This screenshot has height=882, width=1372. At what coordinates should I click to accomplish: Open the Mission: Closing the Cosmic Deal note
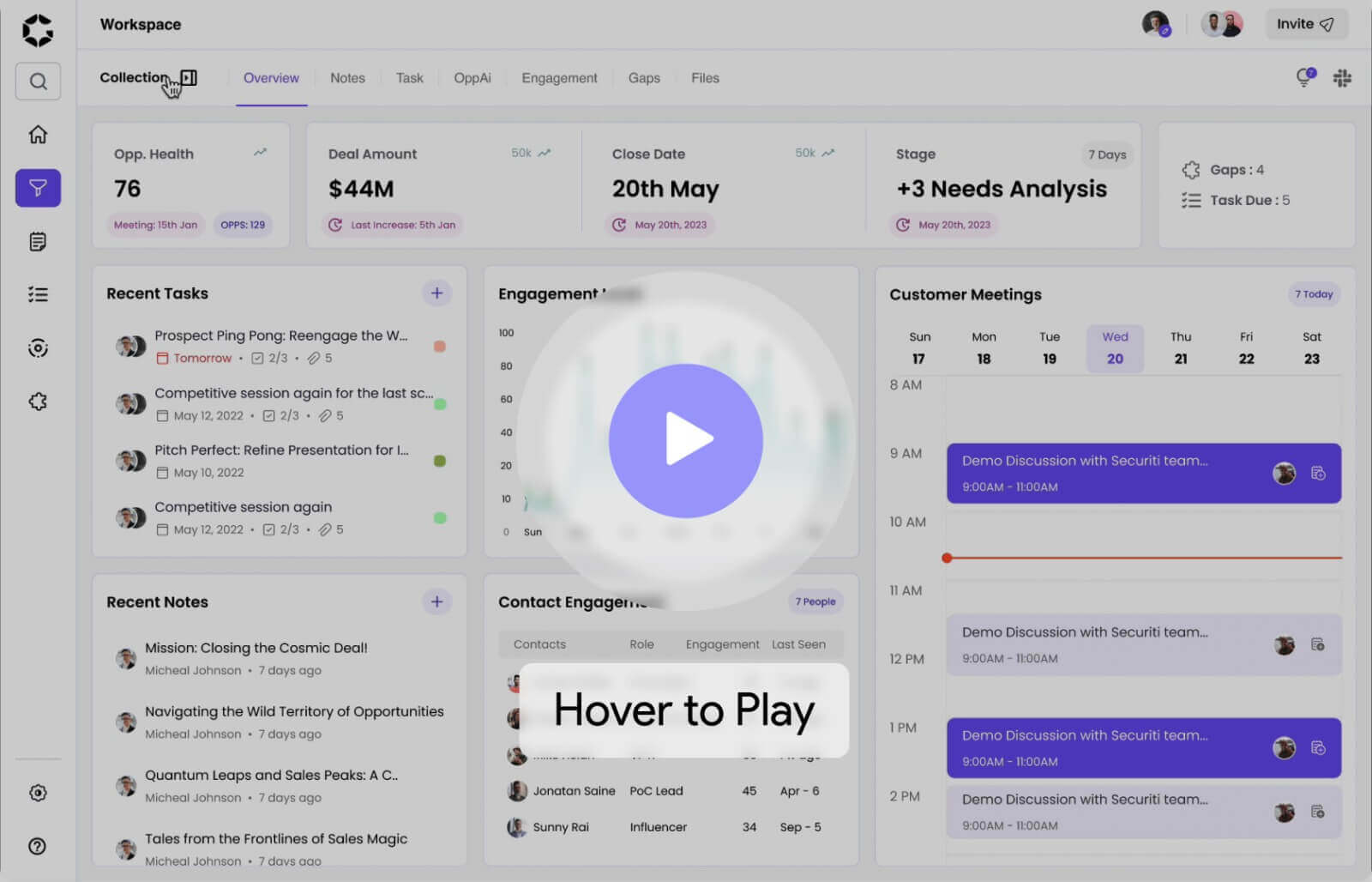point(256,648)
